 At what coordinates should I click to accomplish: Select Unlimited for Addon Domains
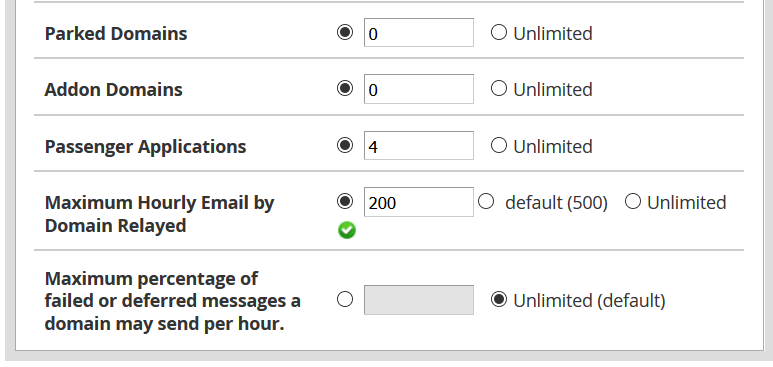(x=499, y=89)
